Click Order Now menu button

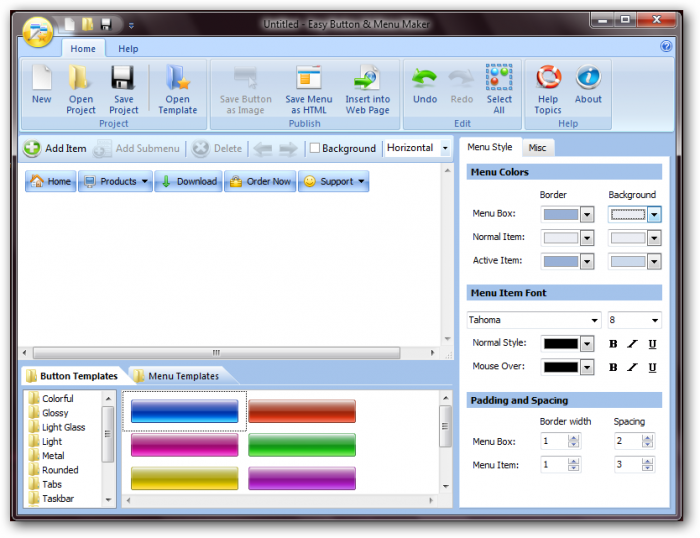pyautogui.click(x=260, y=181)
